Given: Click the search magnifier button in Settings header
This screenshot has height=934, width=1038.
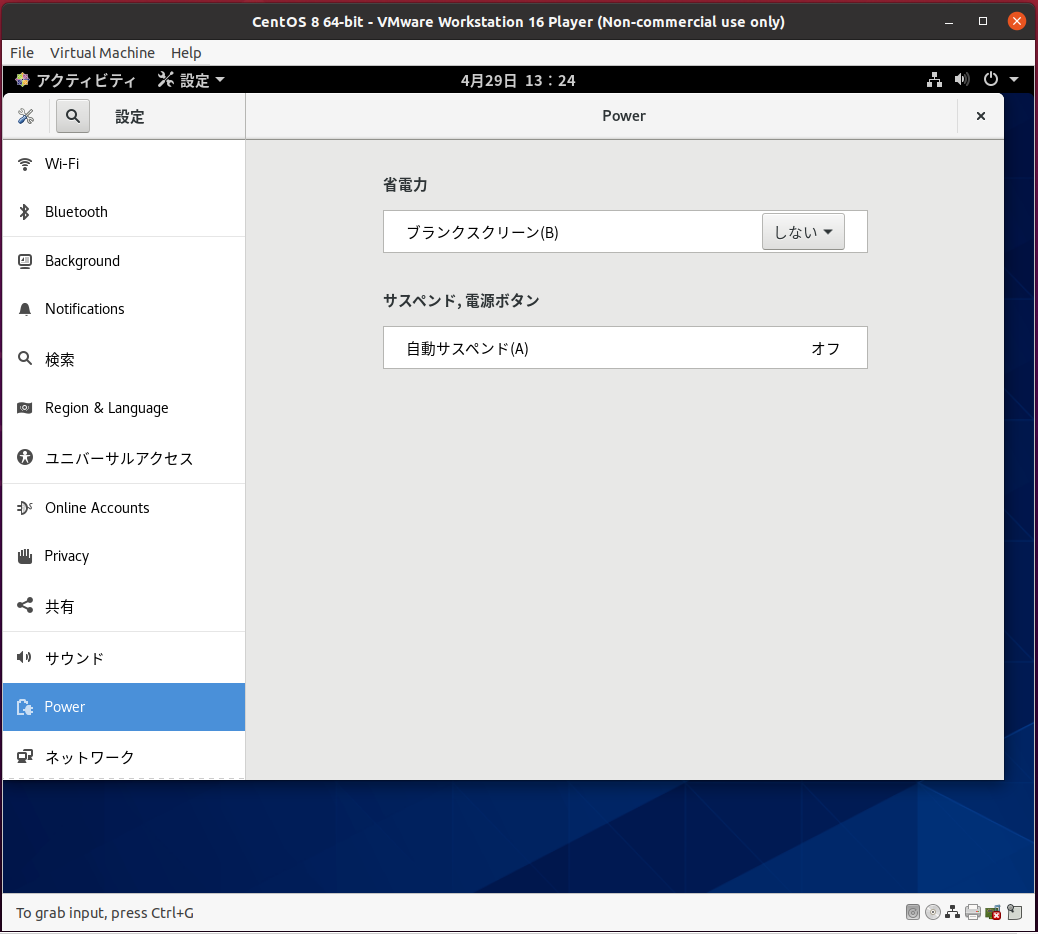Looking at the screenshot, I should (73, 117).
